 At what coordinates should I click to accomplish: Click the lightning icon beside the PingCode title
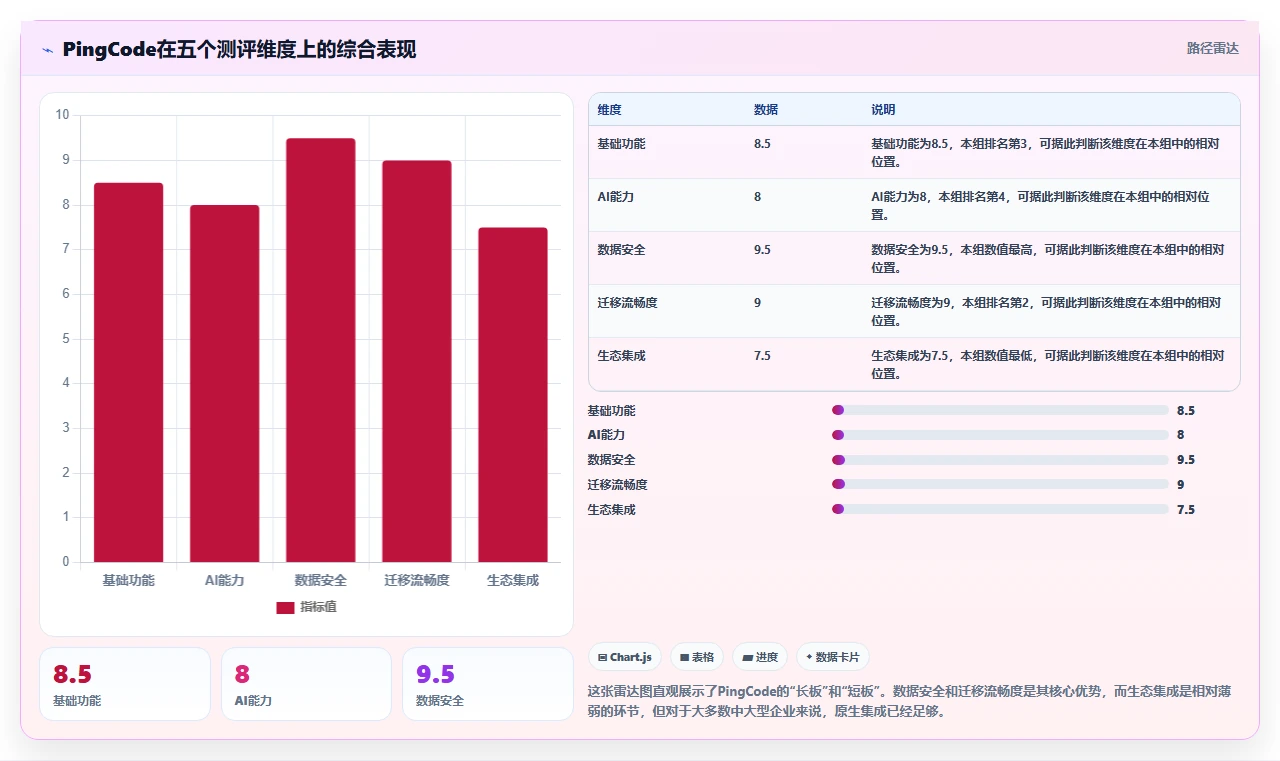pyautogui.click(x=47, y=50)
